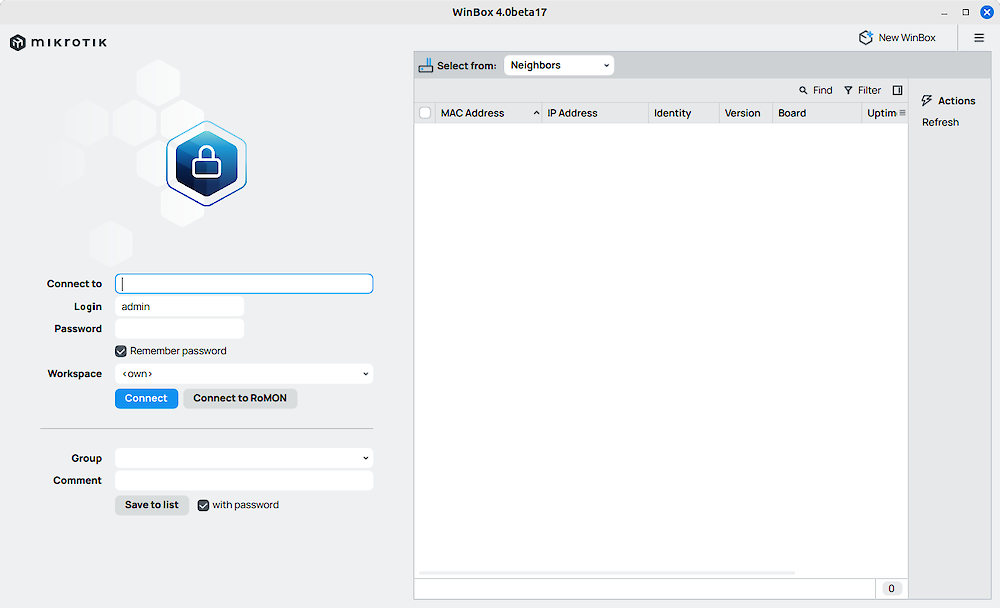
Task: Tick the select-all checkbox in table header
Action: [x=425, y=113]
